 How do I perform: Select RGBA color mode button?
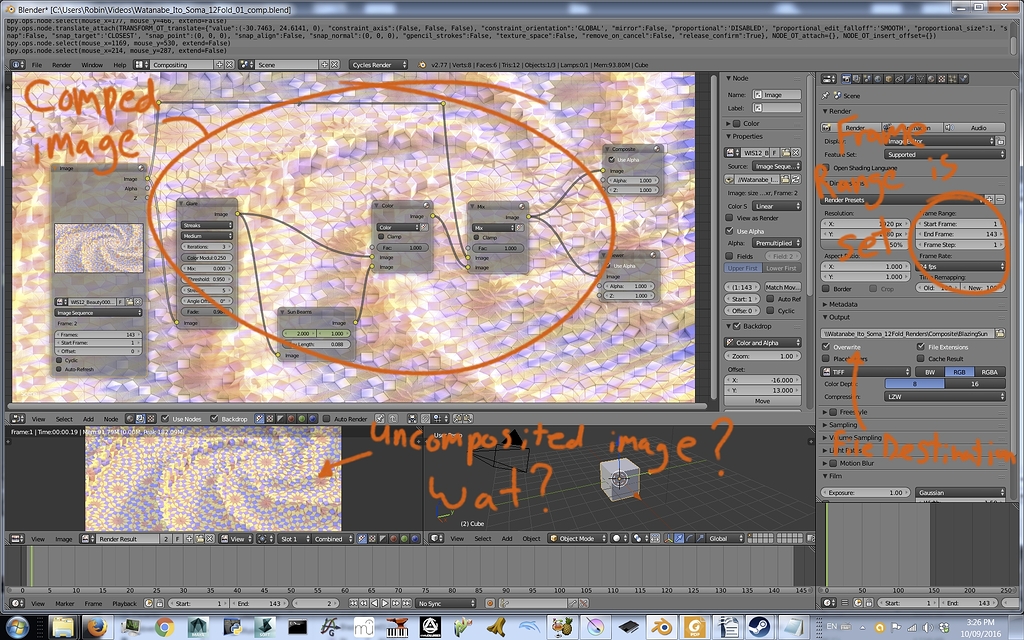click(989, 372)
